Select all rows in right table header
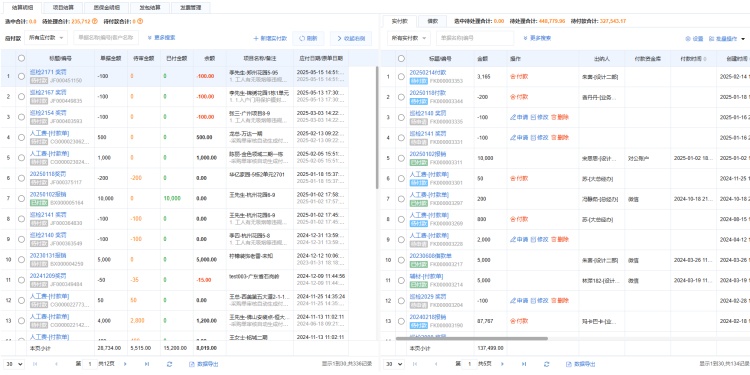The height and width of the screenshot is (375, 750). pos(401,58)
